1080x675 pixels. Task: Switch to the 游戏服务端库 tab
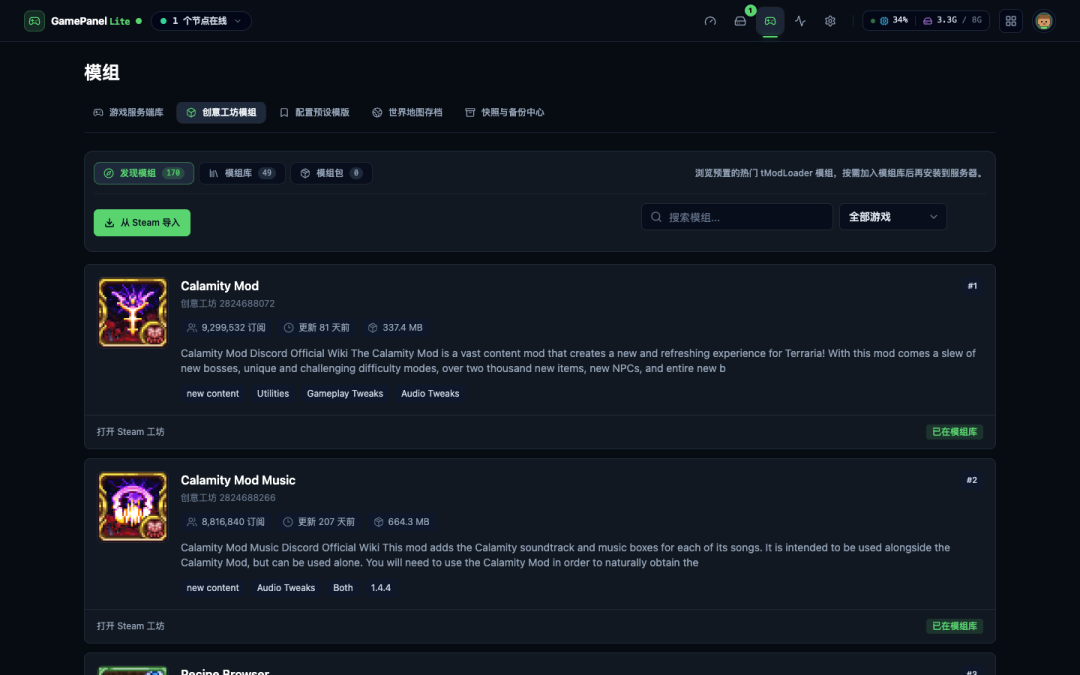click(x=129, y=112)
